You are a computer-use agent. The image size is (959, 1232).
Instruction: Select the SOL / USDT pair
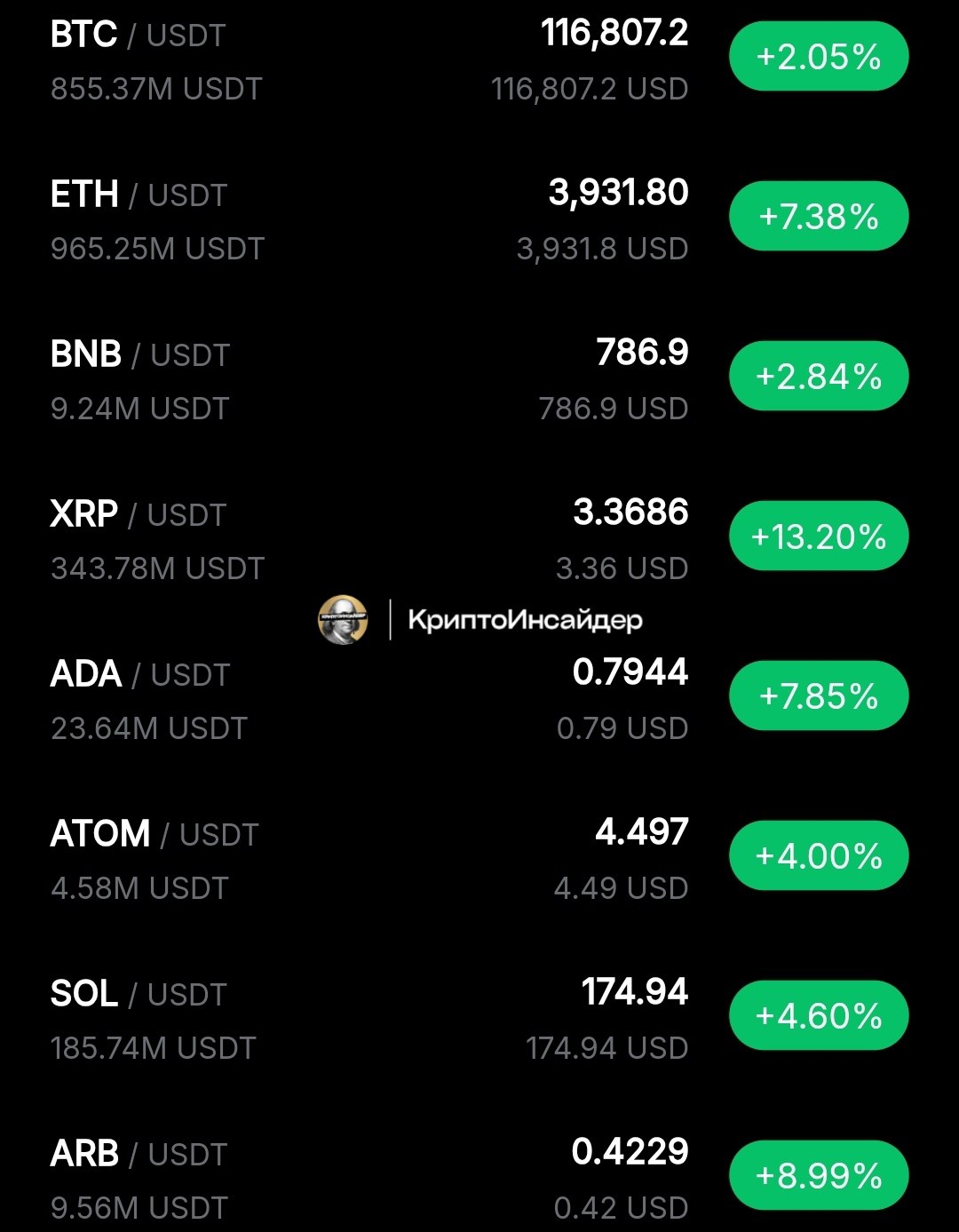point(139,995)
